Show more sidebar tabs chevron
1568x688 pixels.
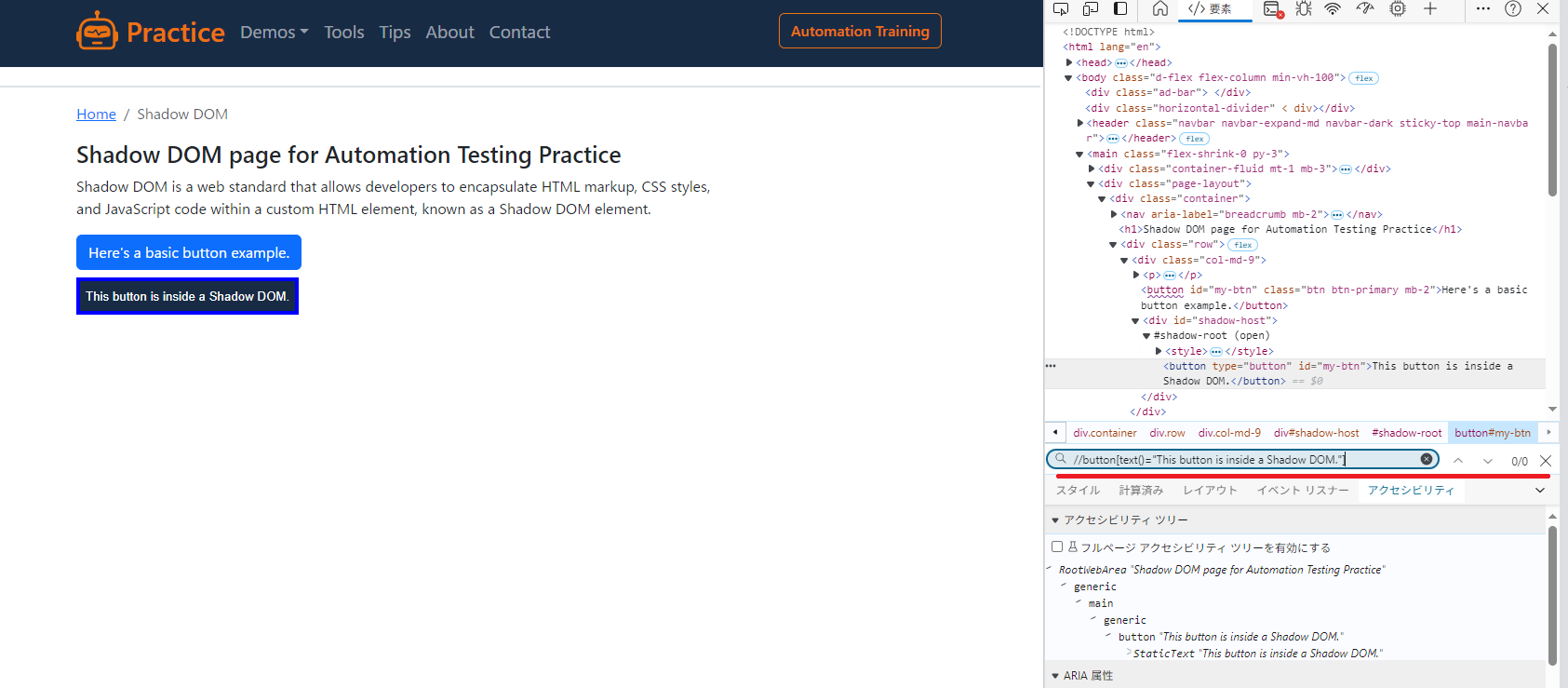coord(1540,490)
